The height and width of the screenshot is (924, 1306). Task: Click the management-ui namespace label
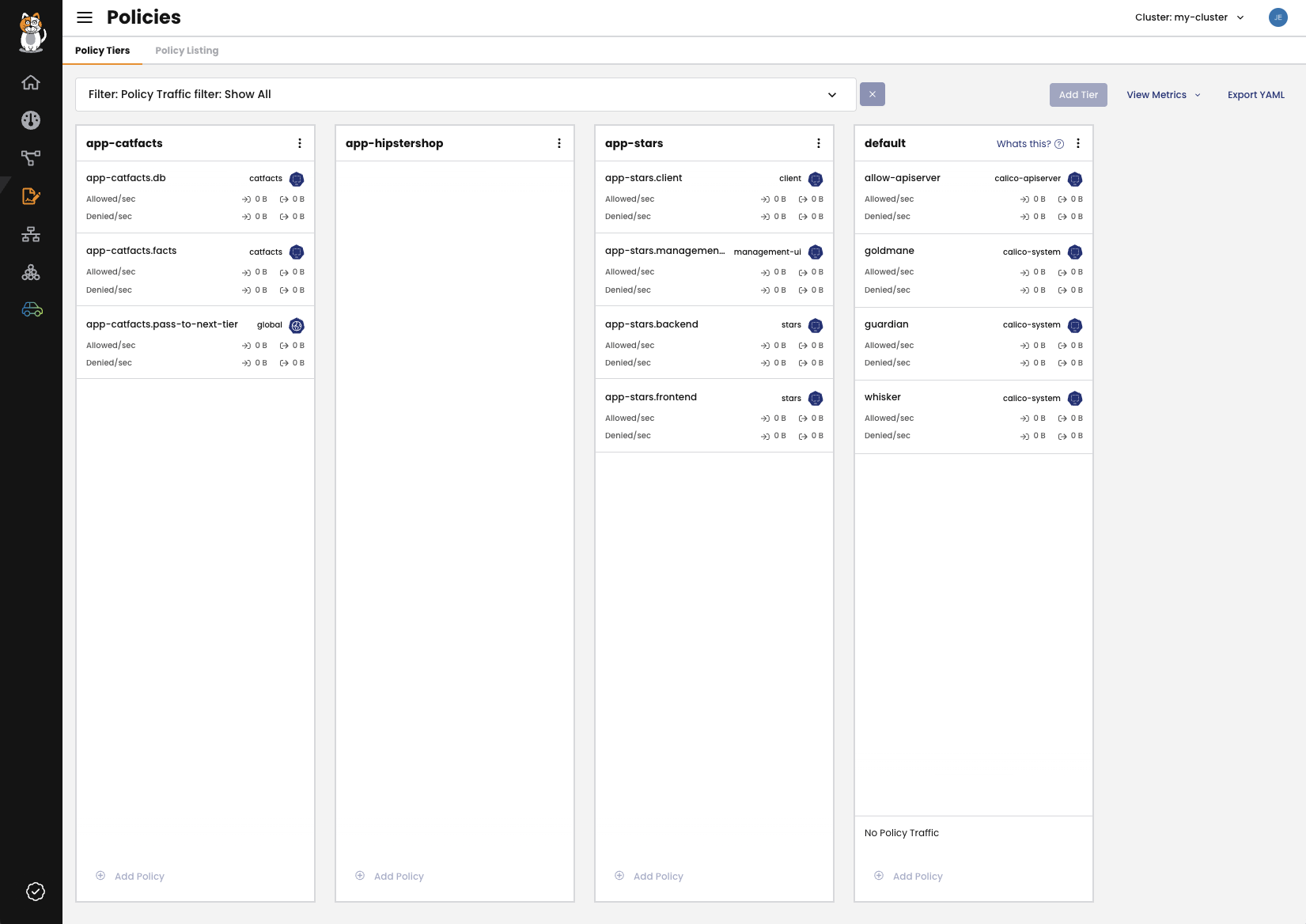(767, 252)
